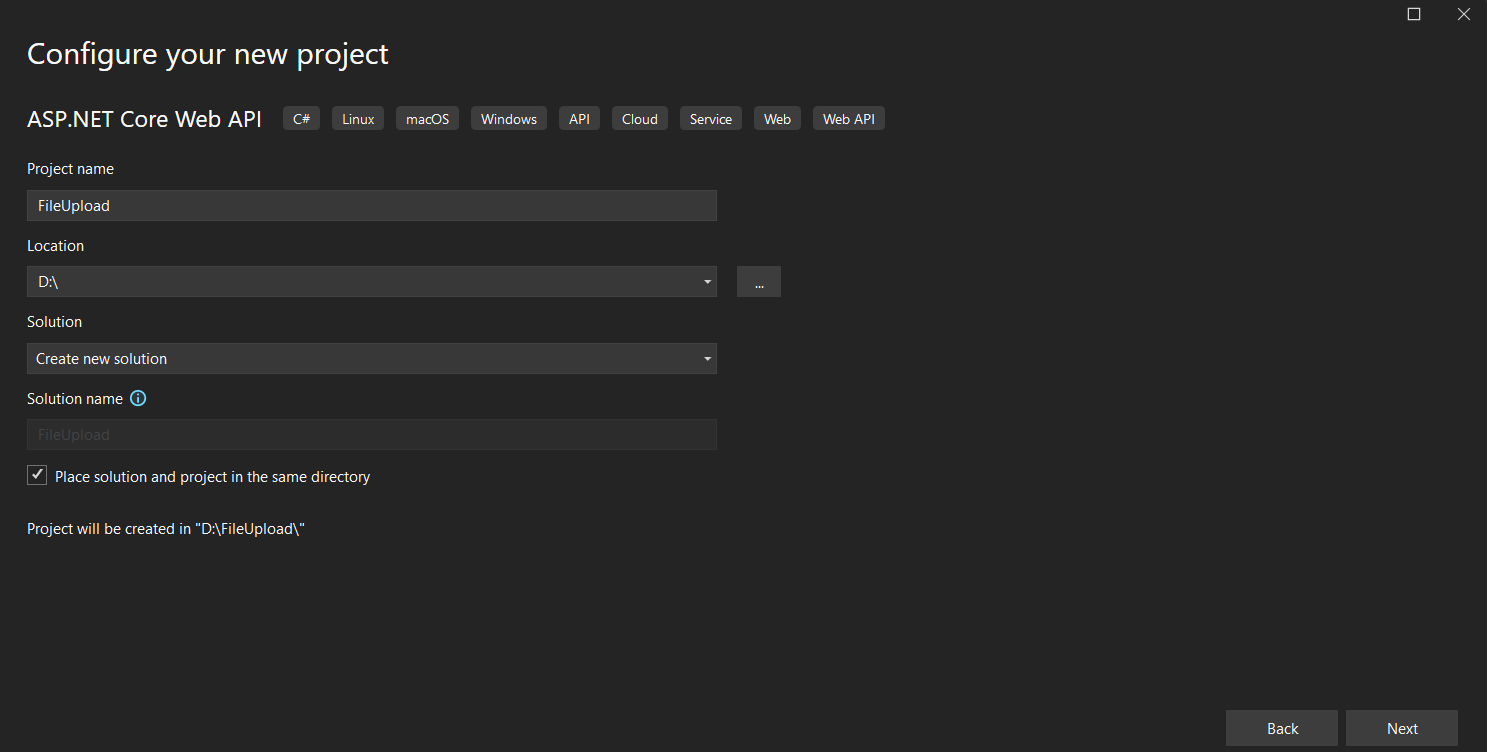1487x752 pixels.
Task: Click the Service tag
Action: 710,118
